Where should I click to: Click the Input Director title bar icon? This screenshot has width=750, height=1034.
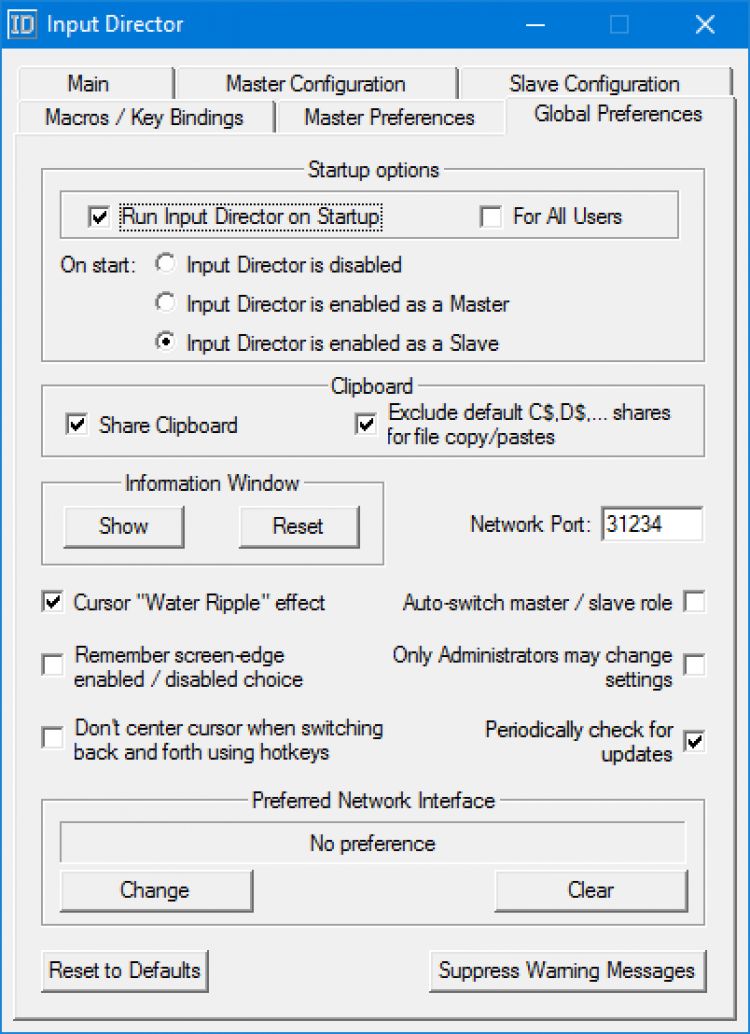[23, 24]
